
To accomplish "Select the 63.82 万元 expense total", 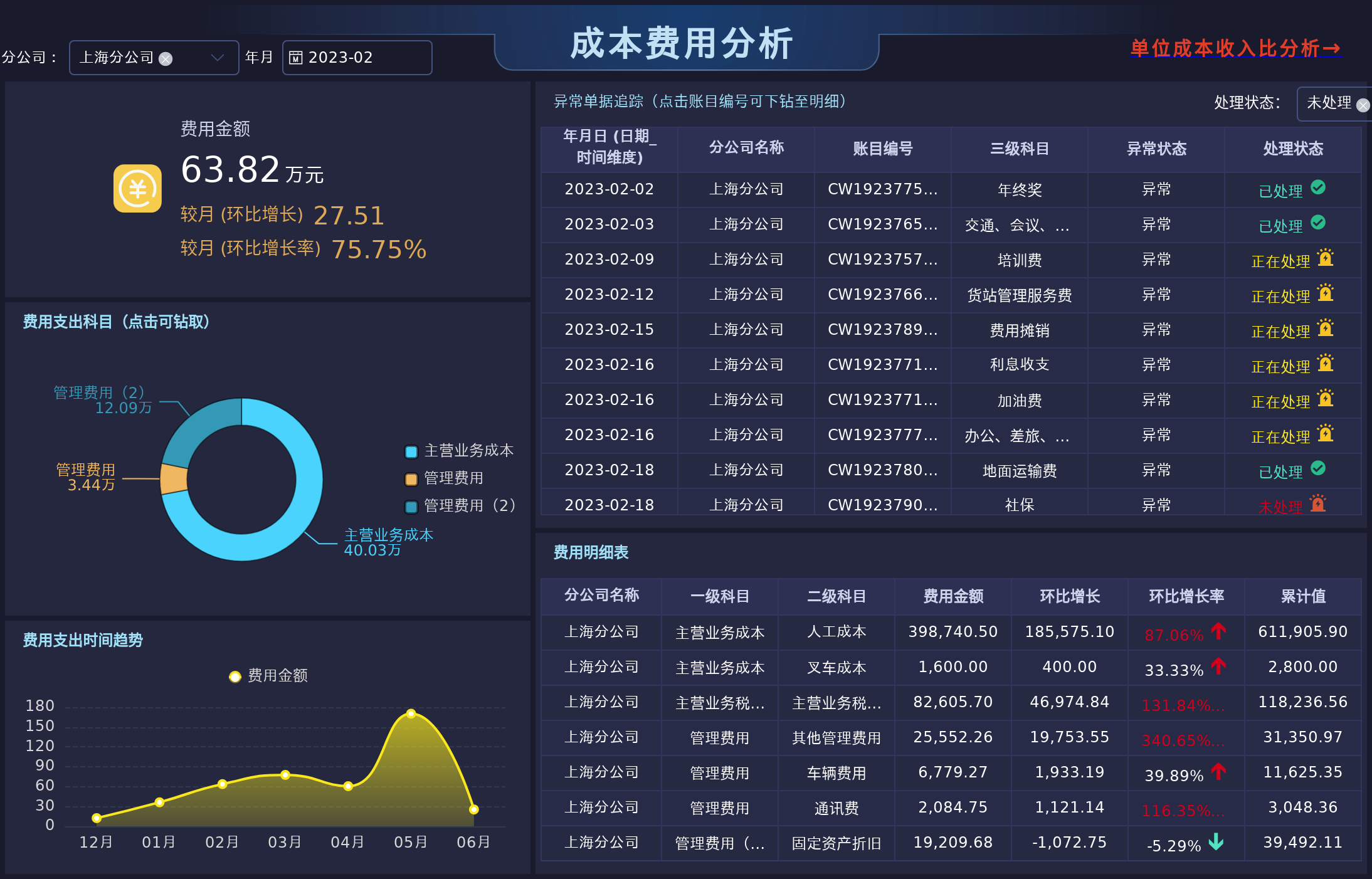I will (252, 170).
